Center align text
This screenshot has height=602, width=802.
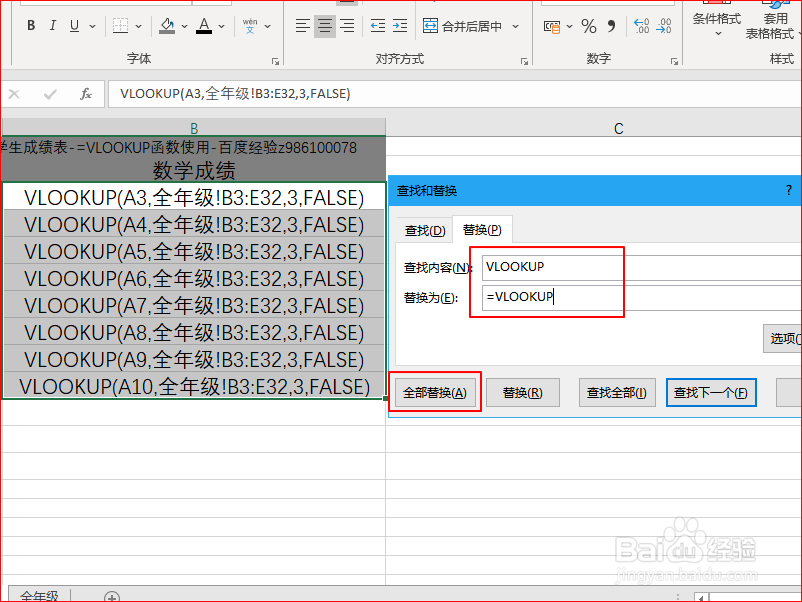[325, 26]
